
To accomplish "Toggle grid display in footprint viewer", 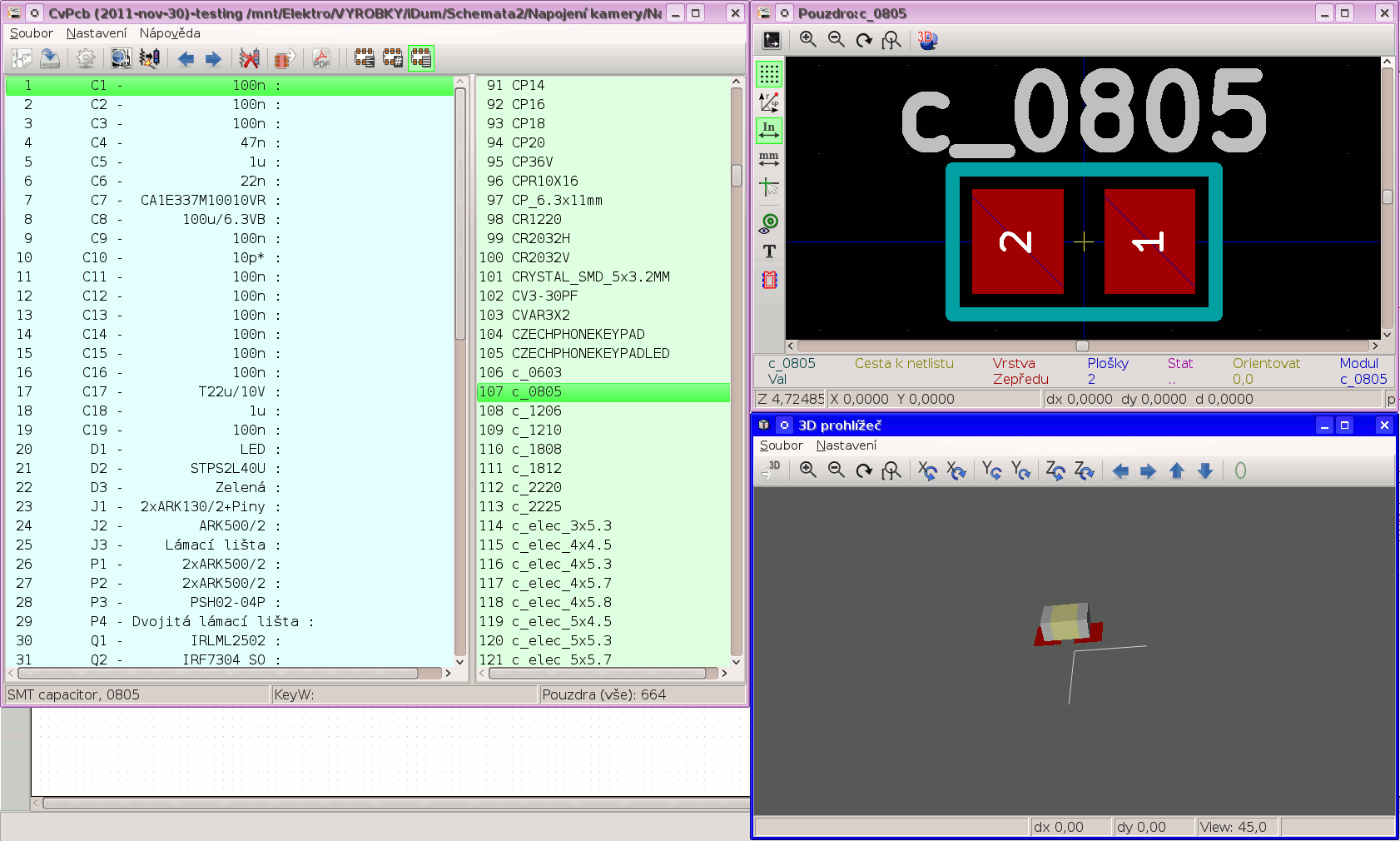I will (x=769, y=74).
